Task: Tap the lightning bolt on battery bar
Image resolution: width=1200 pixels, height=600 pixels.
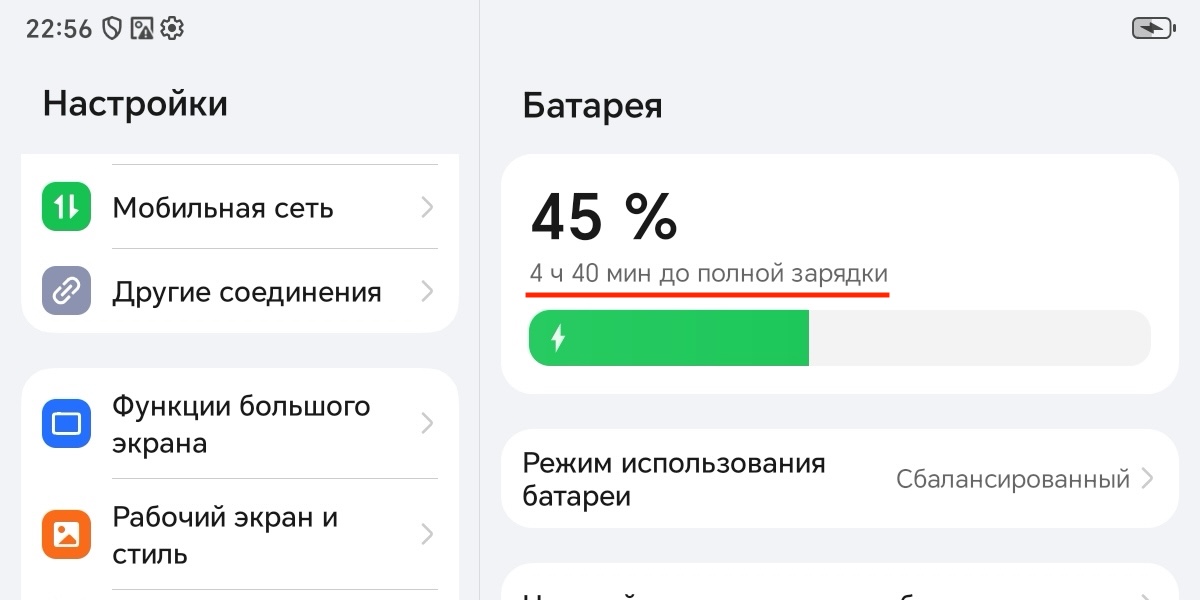Action: tap(558, 338)
